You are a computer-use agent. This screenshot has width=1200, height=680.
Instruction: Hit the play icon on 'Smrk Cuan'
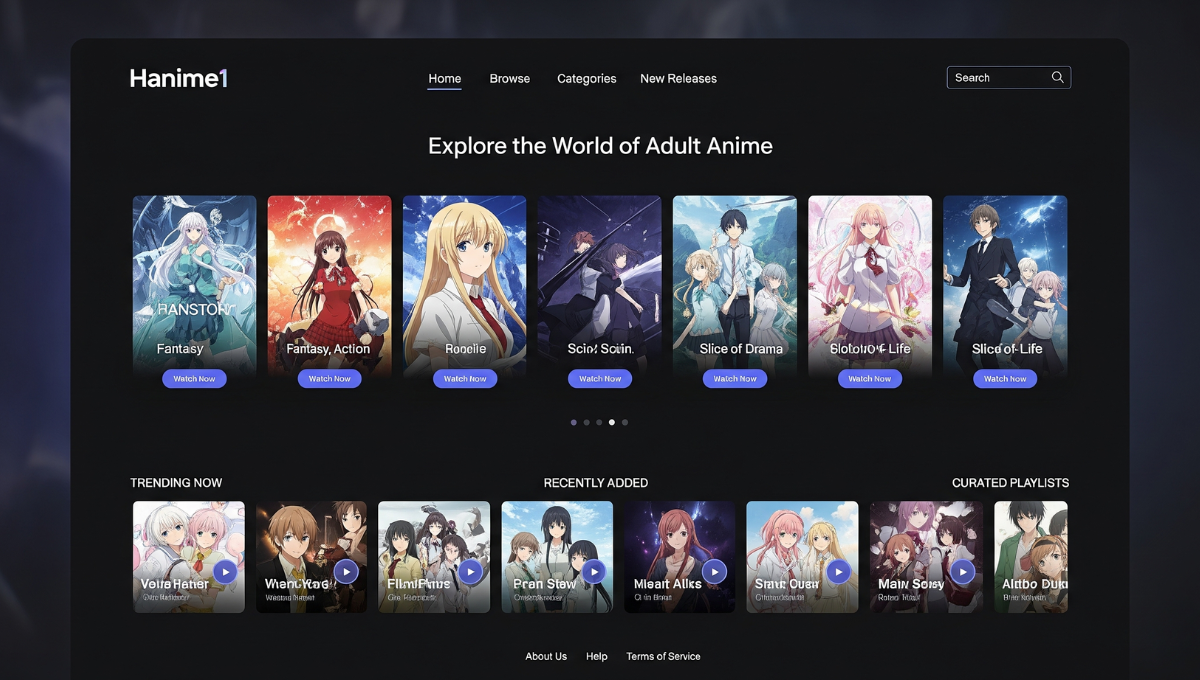point(838,571)
